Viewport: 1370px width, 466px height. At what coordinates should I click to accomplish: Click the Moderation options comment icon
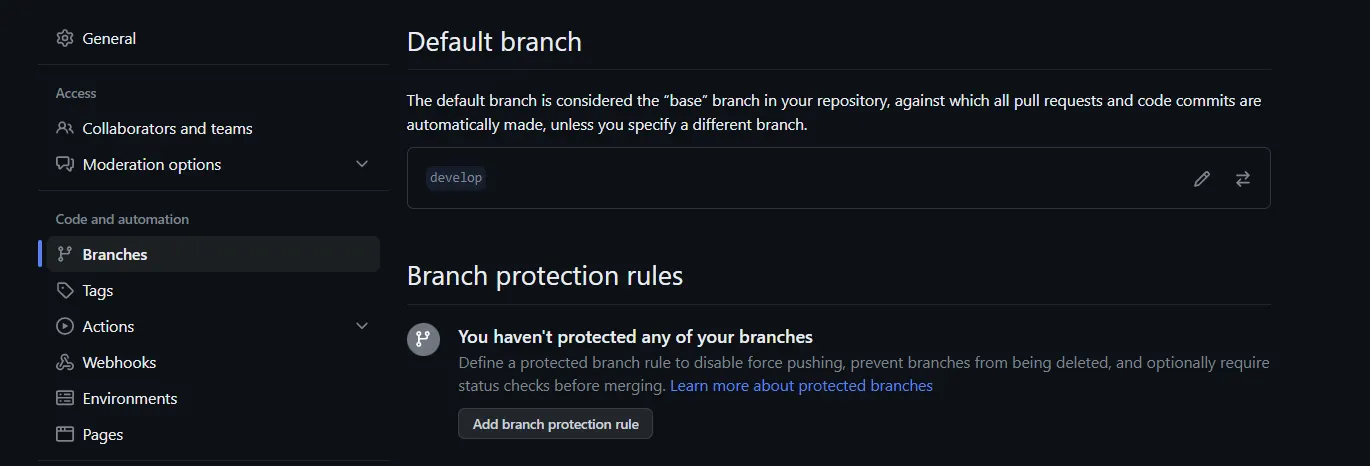pyautogui.click(x=65, y=164)
